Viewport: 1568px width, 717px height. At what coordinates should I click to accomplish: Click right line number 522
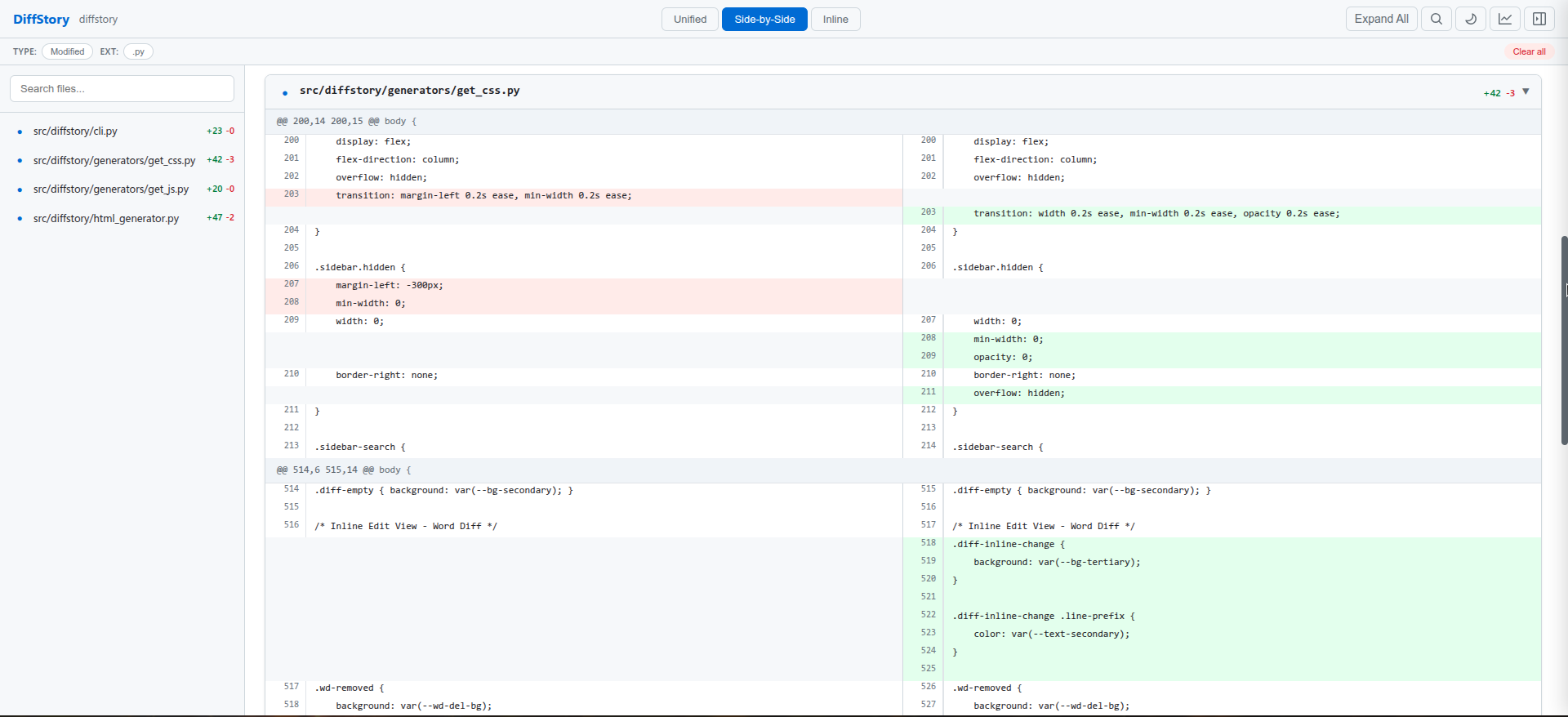[x=929, y=615]
